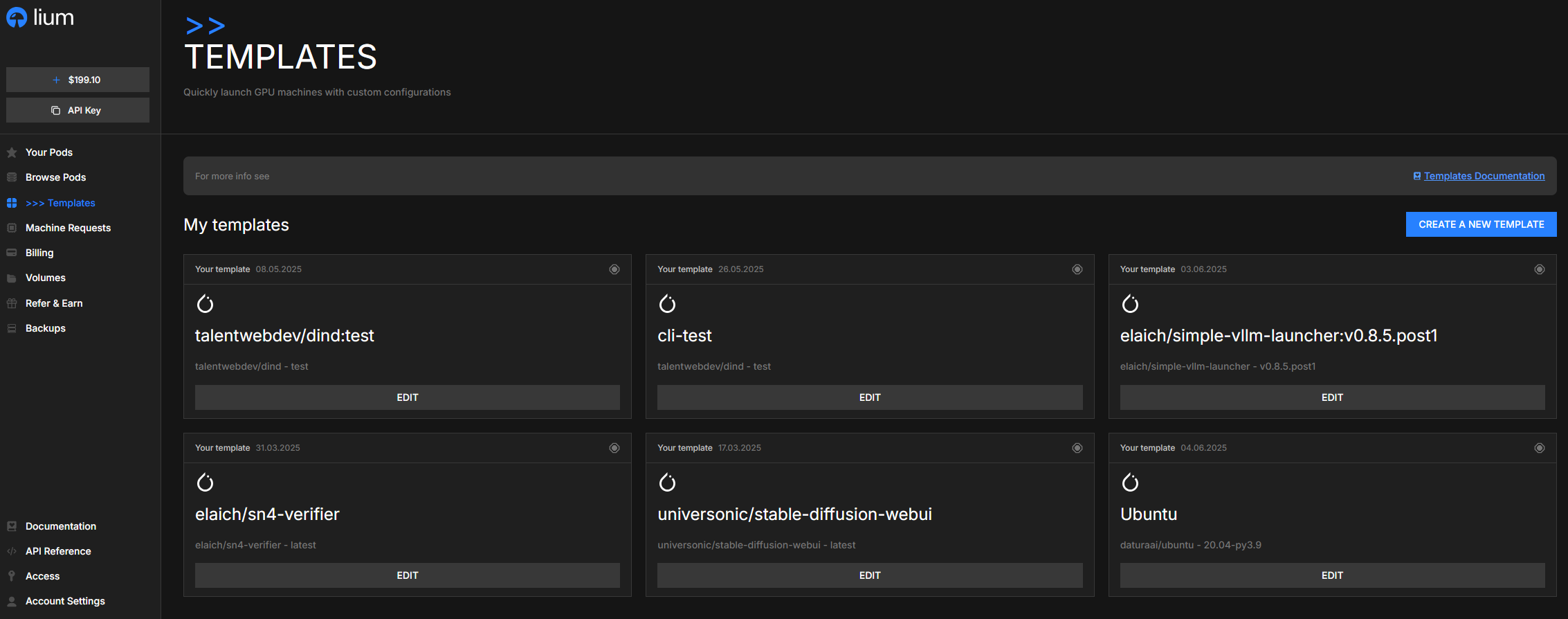Click the star icon beside Your Pods
Image resolution: width=1568 pixels, height=619 pixels.
(12, 152)
